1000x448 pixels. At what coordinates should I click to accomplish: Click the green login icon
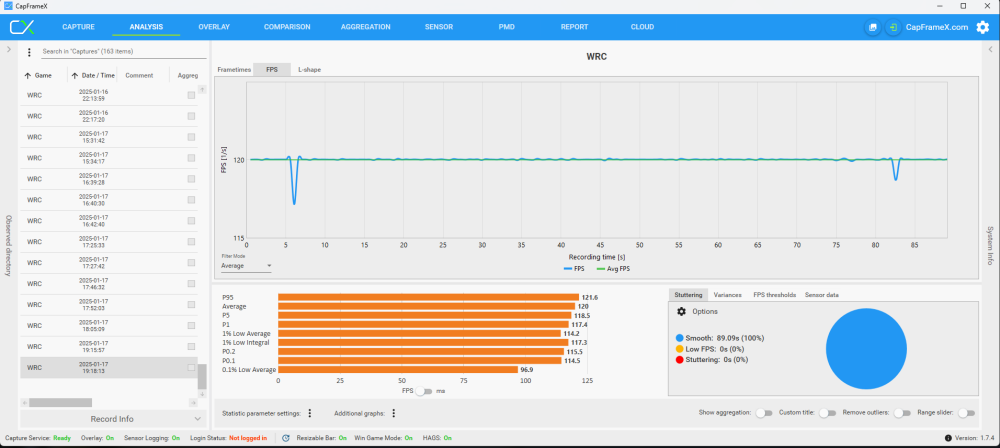pos(892,27)
